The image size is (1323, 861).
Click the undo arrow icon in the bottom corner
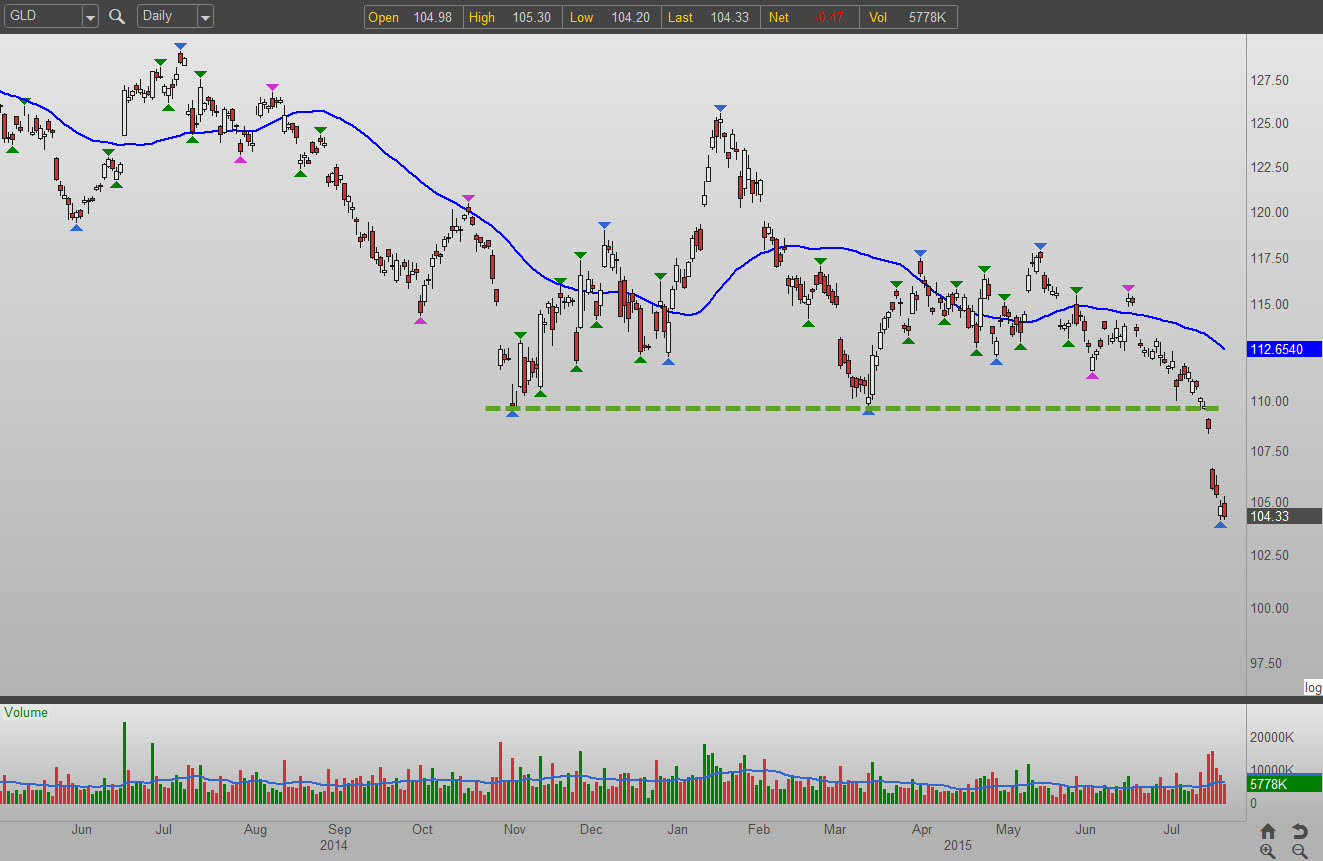pos(1299,831)
